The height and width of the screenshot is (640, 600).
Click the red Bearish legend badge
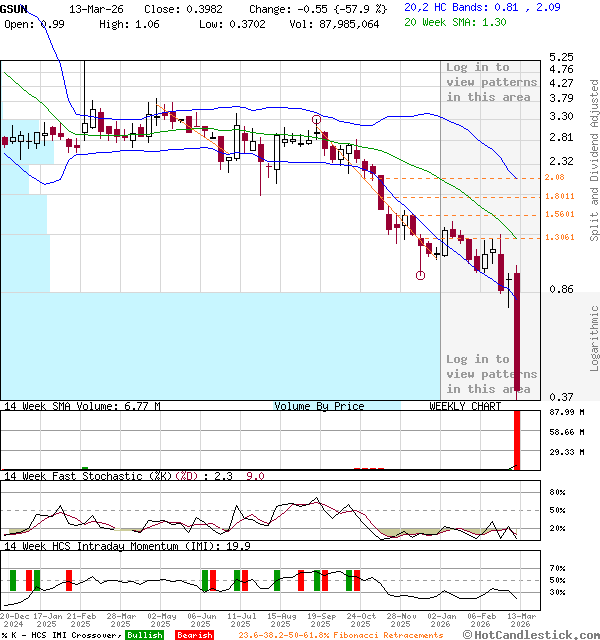click(x=194, y=634)
